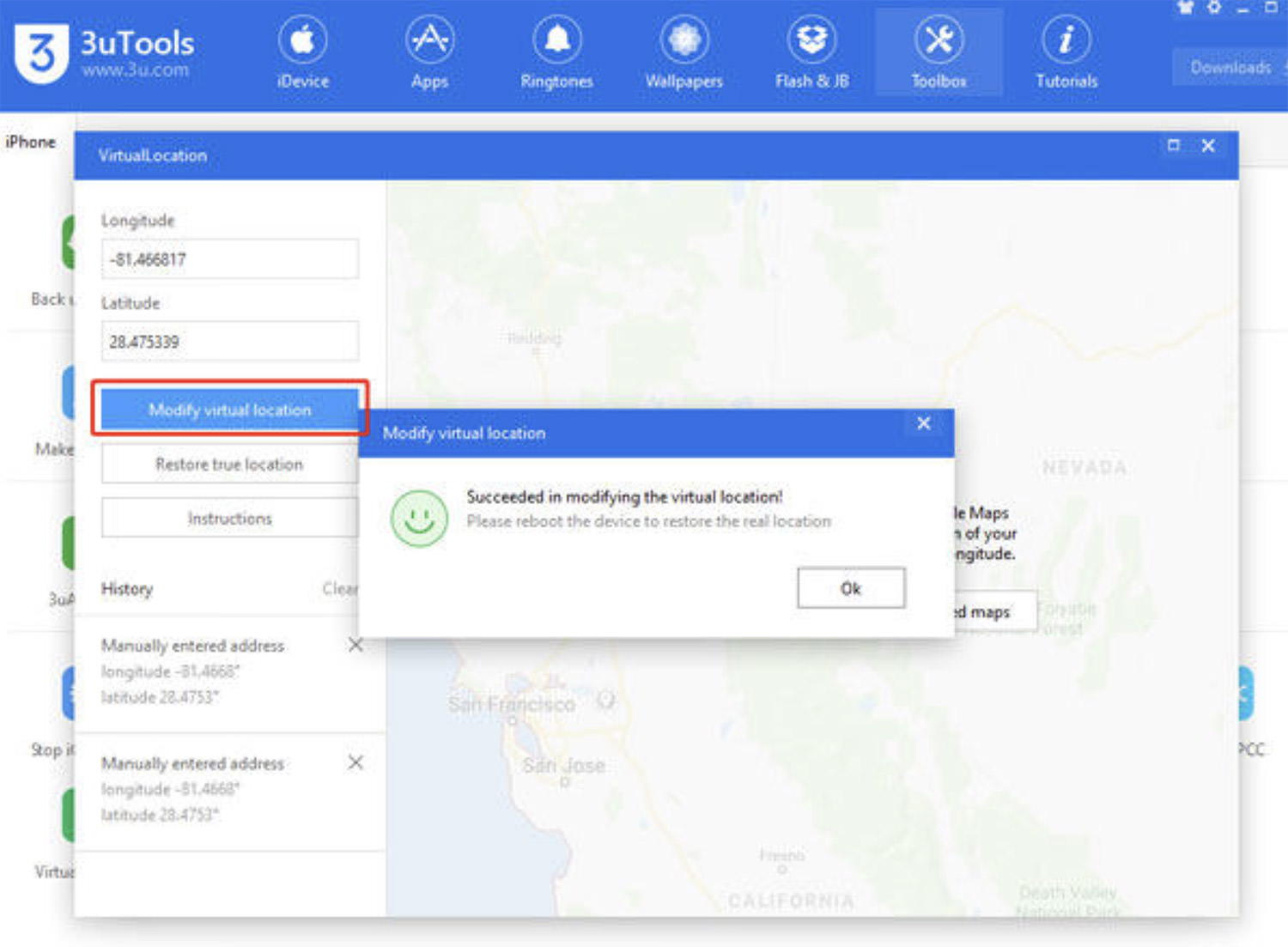Open settings gear in title bar

[x=1214, y=8]
